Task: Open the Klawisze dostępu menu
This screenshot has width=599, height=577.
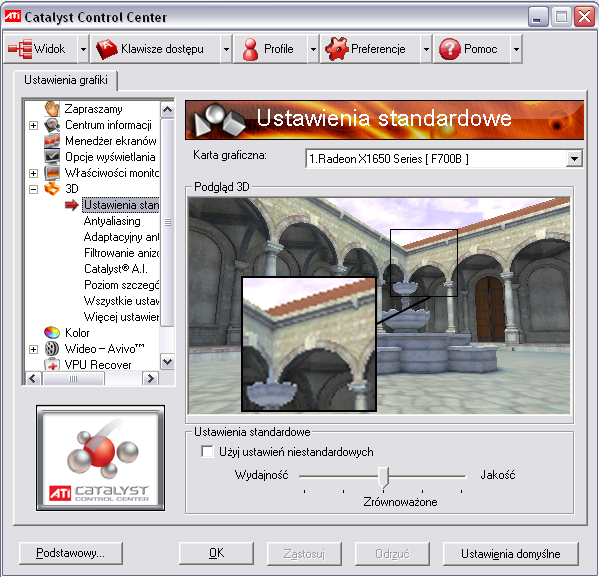Action: [155, 49]
